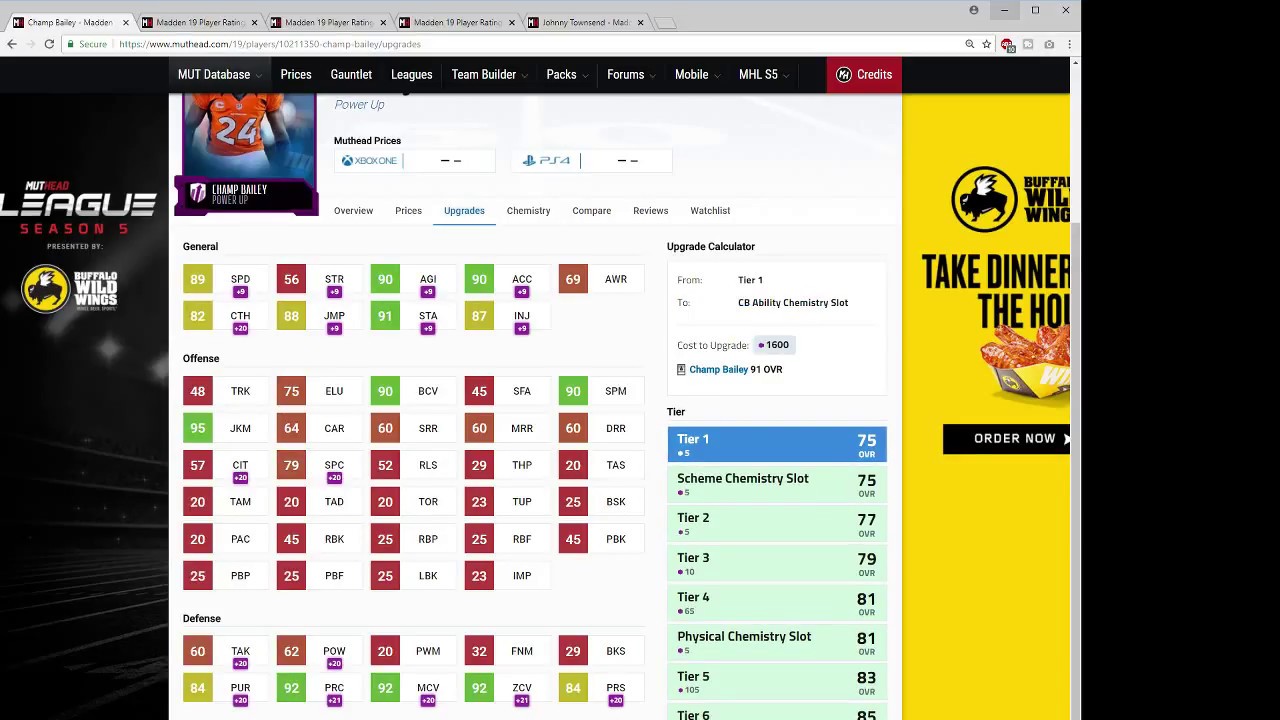
Task: Click the red ad-blocker extension icon
Action: (1007, 44)
